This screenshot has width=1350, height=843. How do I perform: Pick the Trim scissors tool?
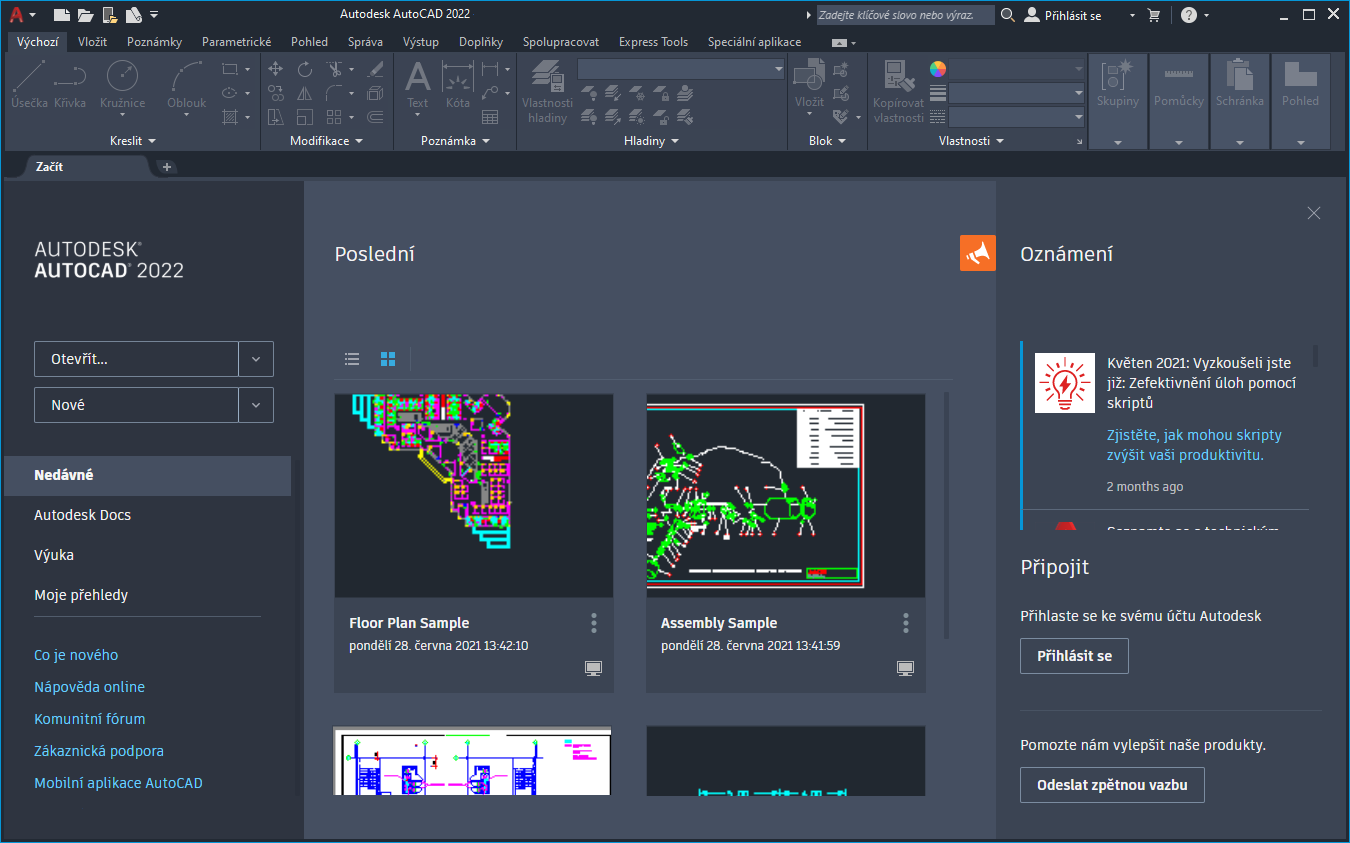[x=335, y=69]
